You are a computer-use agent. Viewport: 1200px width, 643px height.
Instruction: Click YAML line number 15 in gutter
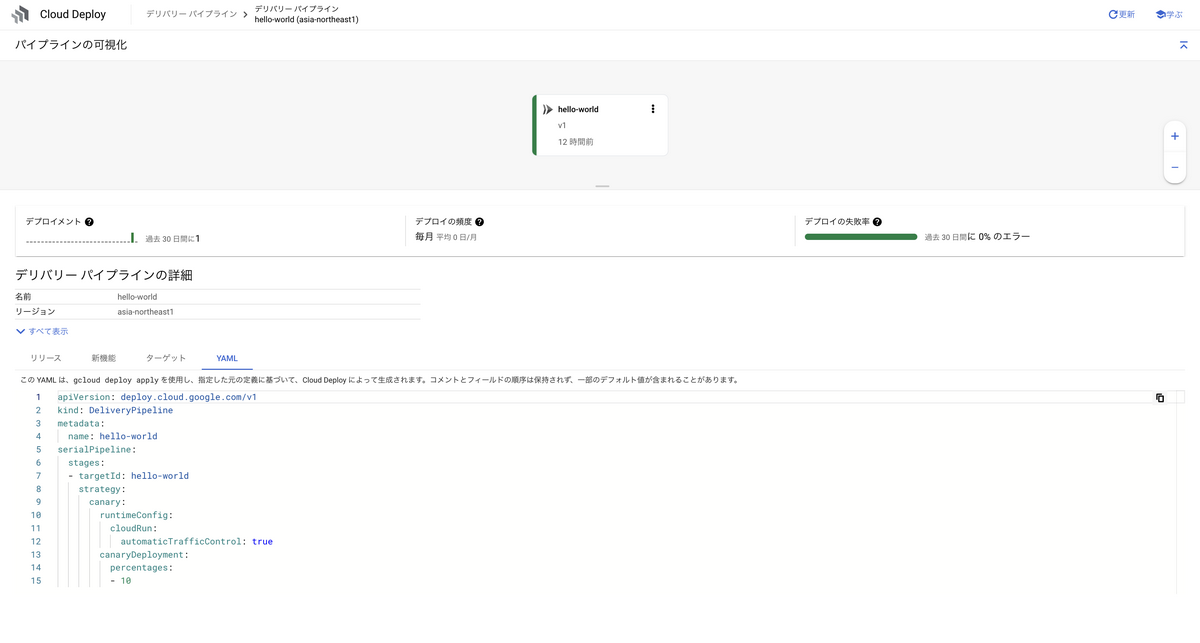point(36,580)
